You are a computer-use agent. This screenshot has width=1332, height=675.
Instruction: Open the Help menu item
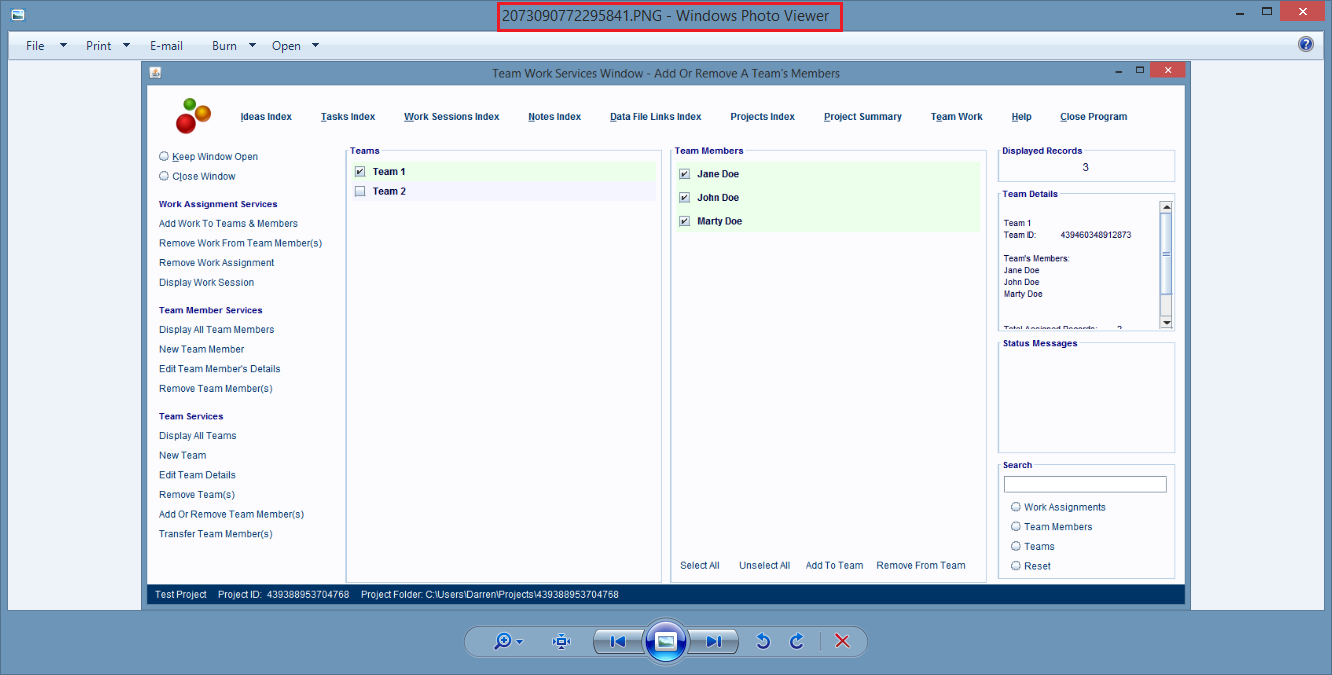[x=1022, y=117]
